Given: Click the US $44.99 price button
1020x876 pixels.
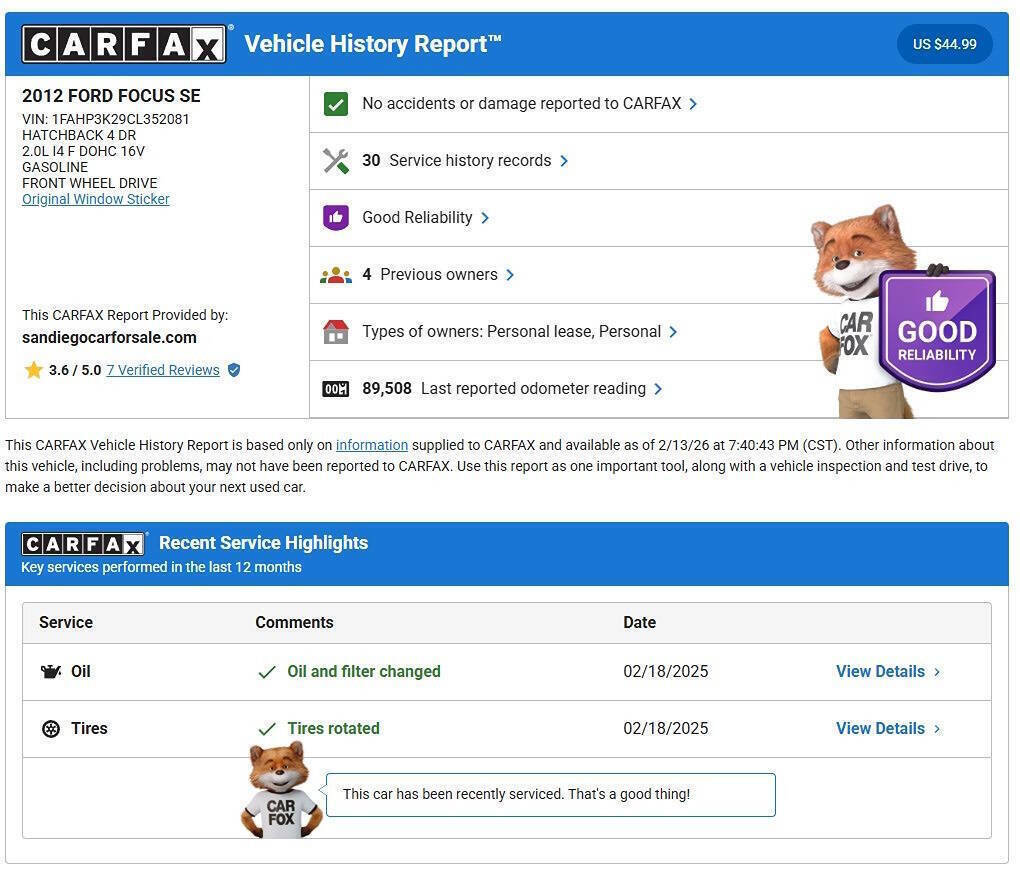Looking at the screenshot, I should click(x=944, y=44).
